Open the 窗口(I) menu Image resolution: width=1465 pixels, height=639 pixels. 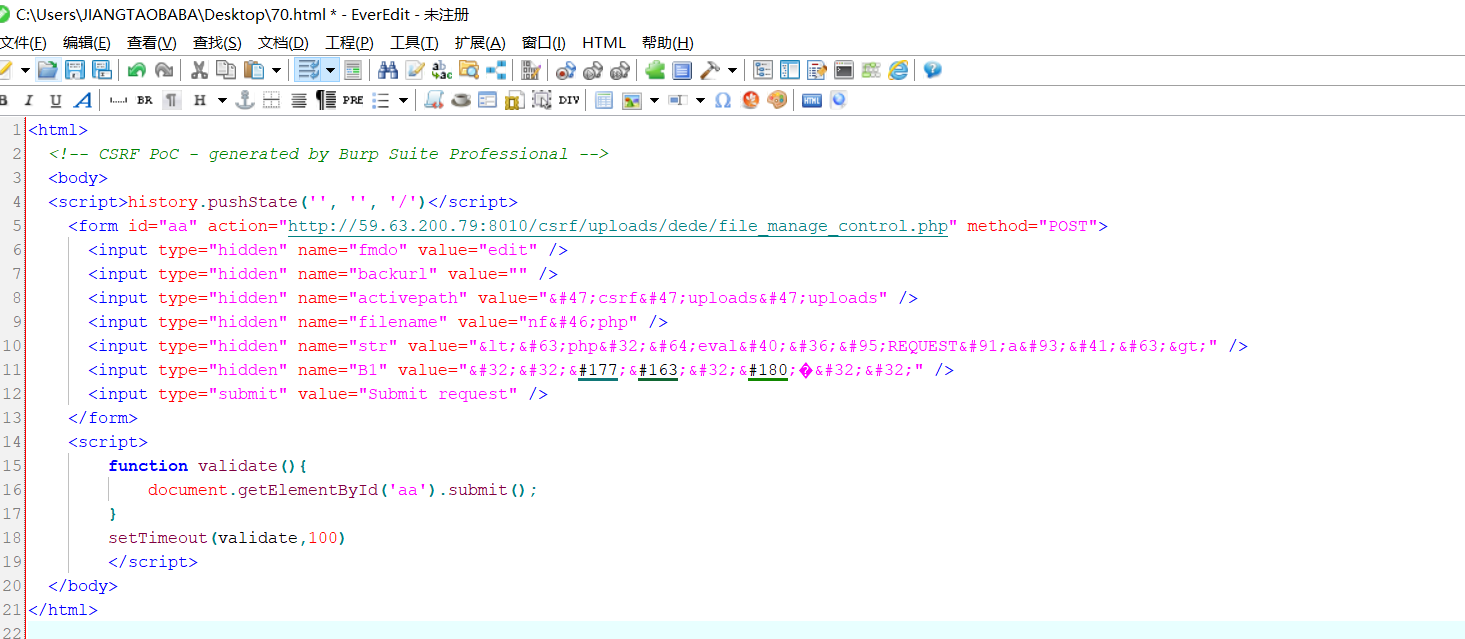coord(544,42)
